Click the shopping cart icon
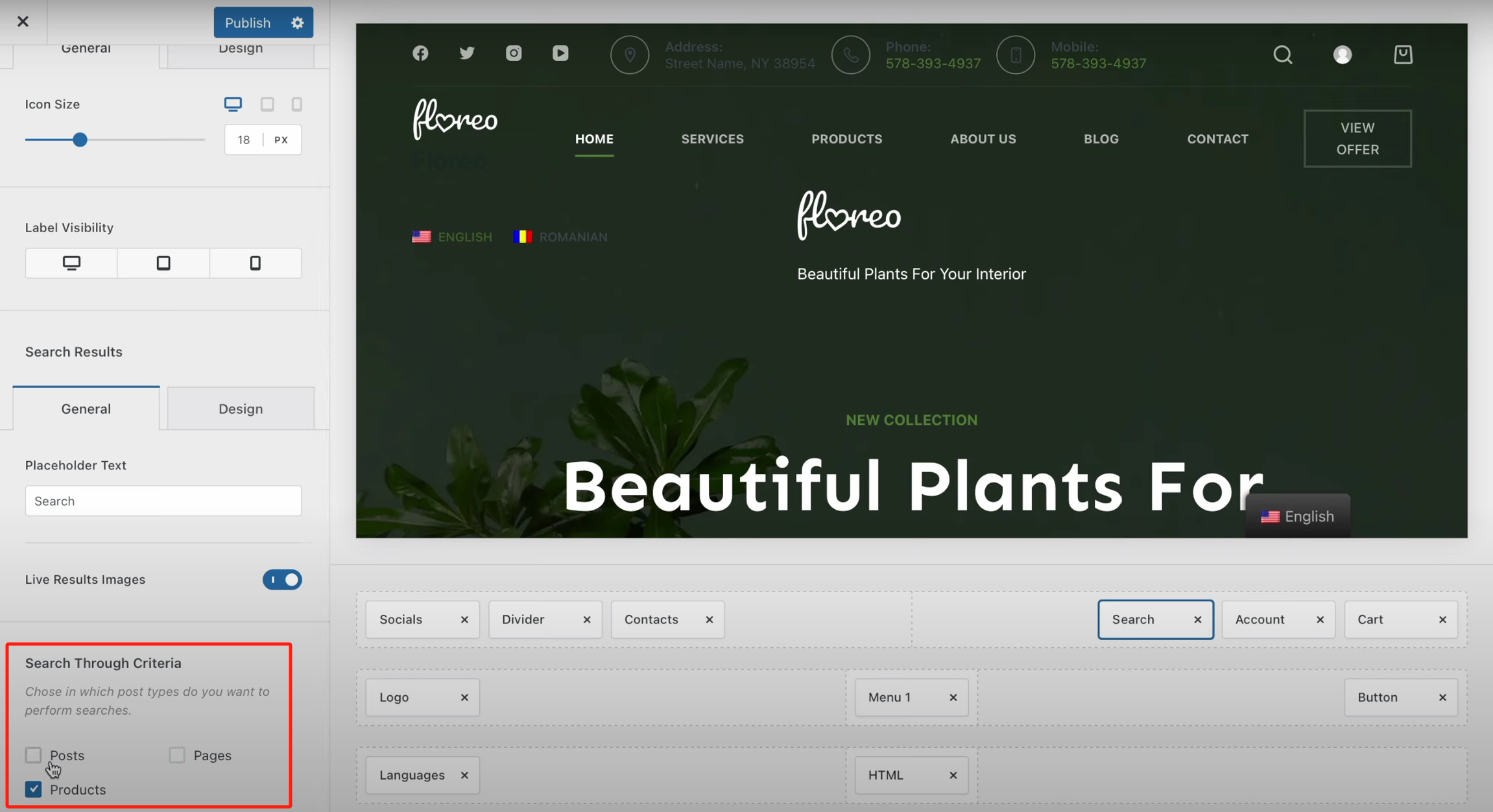1493x812 pixels. click(x=1403, y=54)
